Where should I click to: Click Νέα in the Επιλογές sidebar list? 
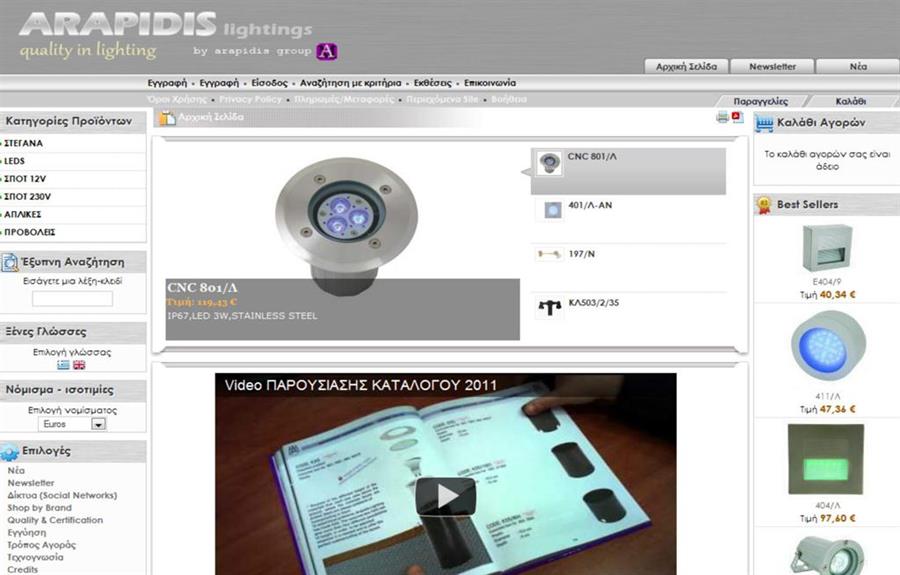16,471
